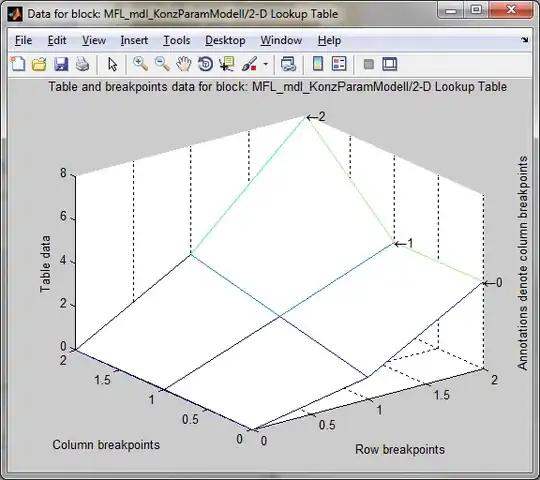Click the '←2' annotation at peak
This screenshot has height=480, width=540.
coord(316,117)
